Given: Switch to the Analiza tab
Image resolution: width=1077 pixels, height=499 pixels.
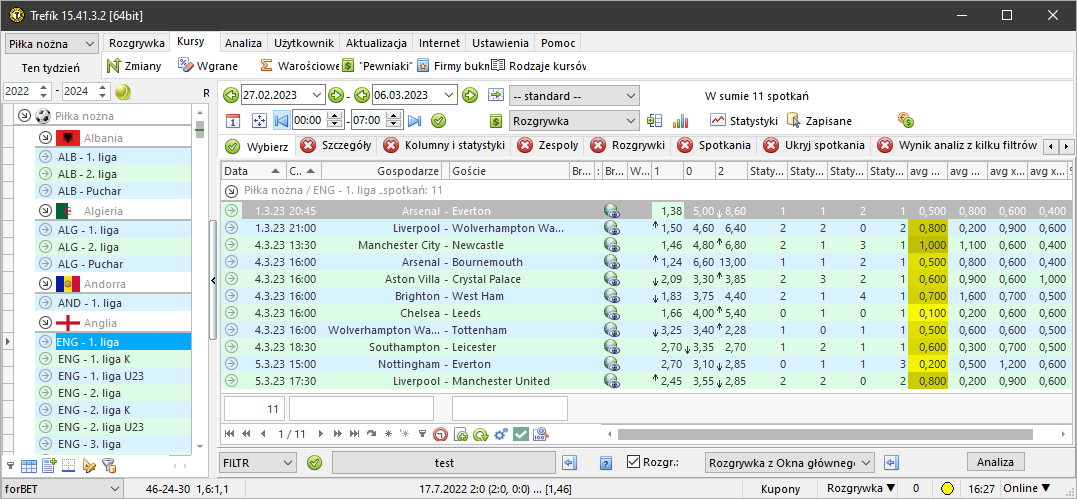Looking at the screenshot, I should coord(243,44).
